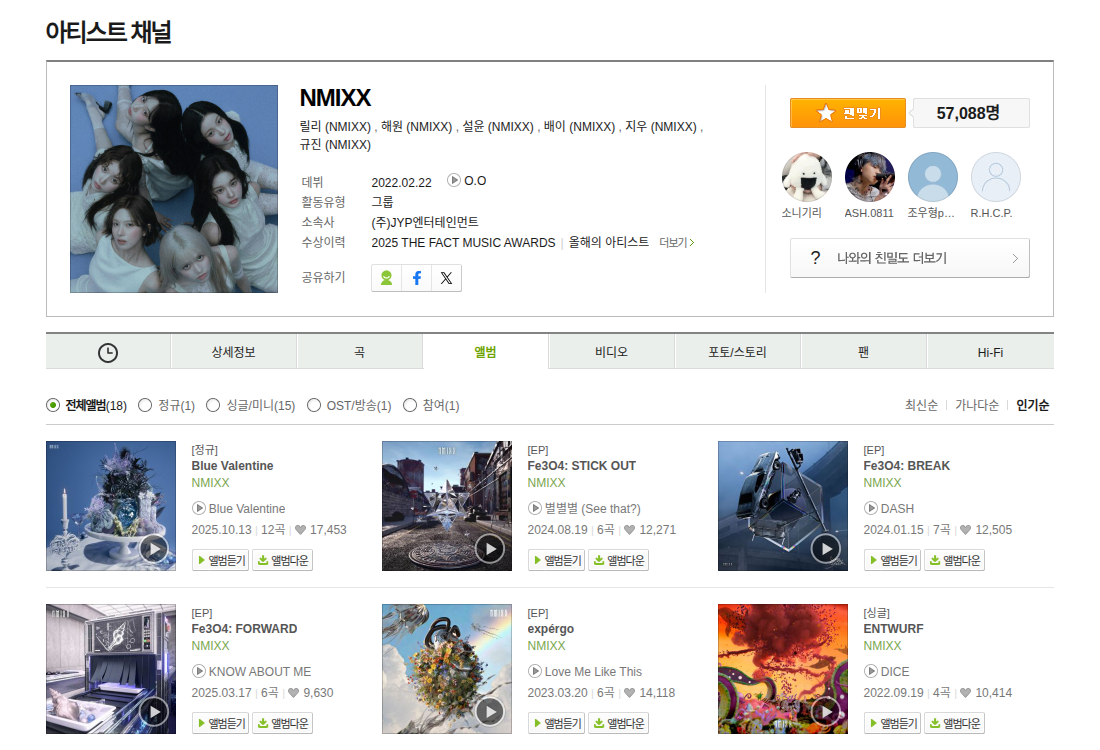This screenshot has width=1100, height=750.
Task: Click 앨범듣기 for Fe3O4: STICK OUT
Action: [556, 560]
